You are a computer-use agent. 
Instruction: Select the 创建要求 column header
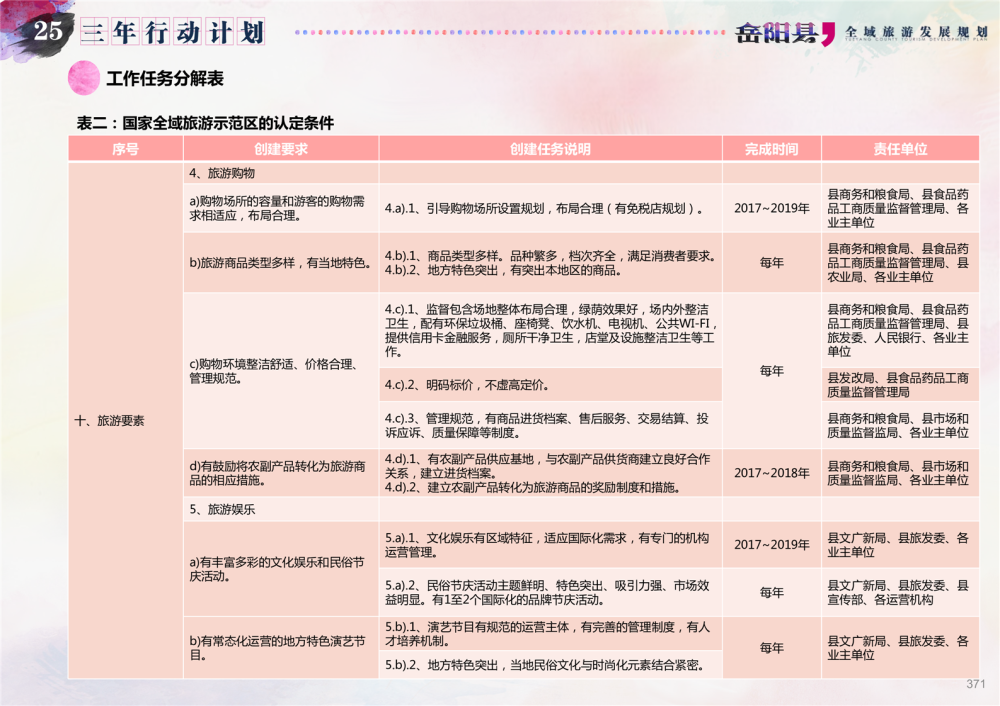280,149
